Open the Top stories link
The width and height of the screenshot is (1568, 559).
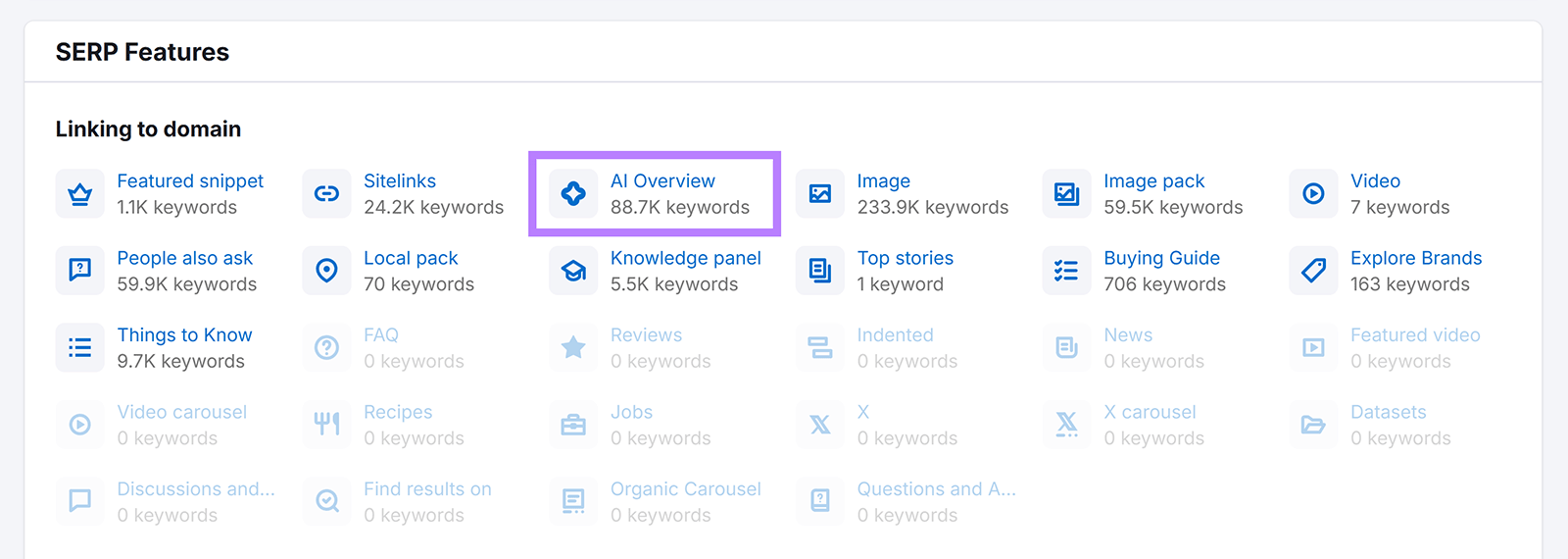pyautogui.click(x=905, y=258)
